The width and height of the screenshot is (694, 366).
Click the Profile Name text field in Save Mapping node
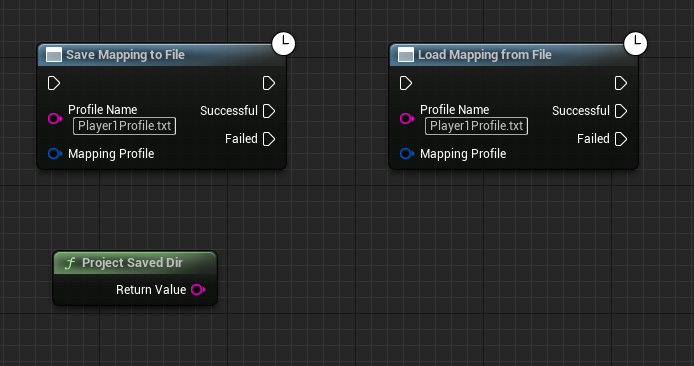[x=124, y=126]
